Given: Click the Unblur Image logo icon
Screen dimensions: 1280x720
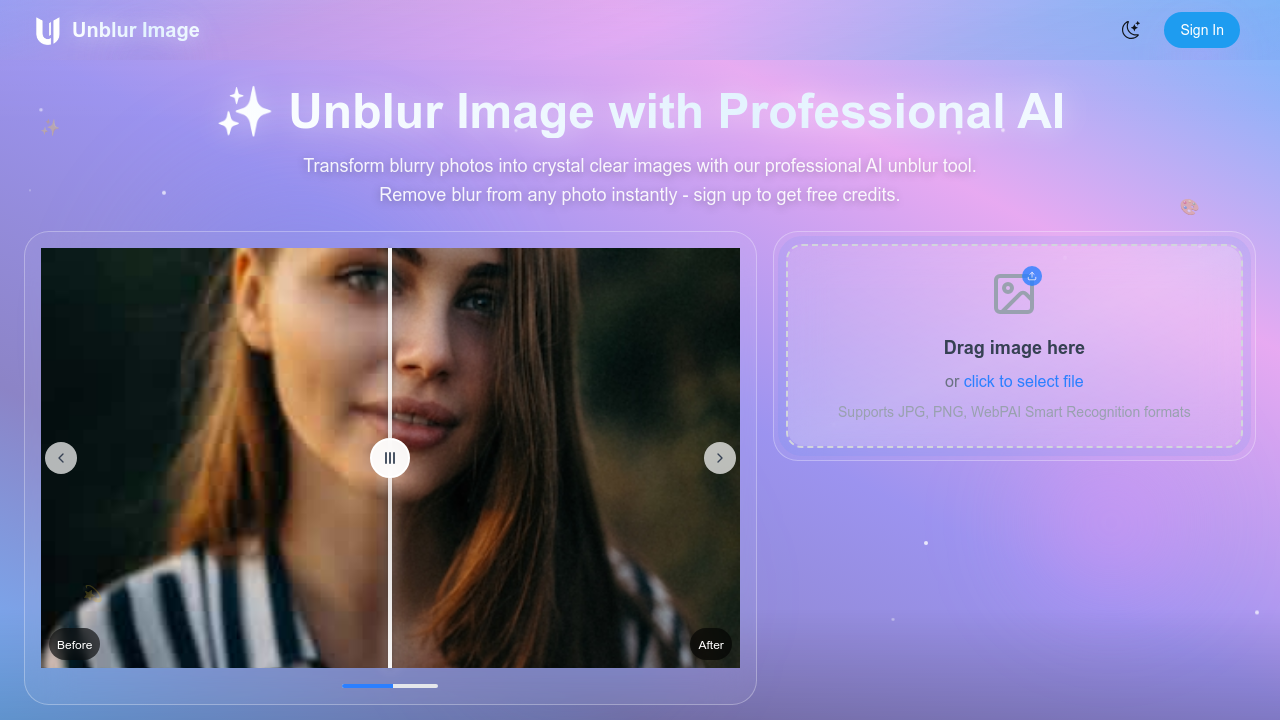Looking at the screenshot, I should 47,30.
